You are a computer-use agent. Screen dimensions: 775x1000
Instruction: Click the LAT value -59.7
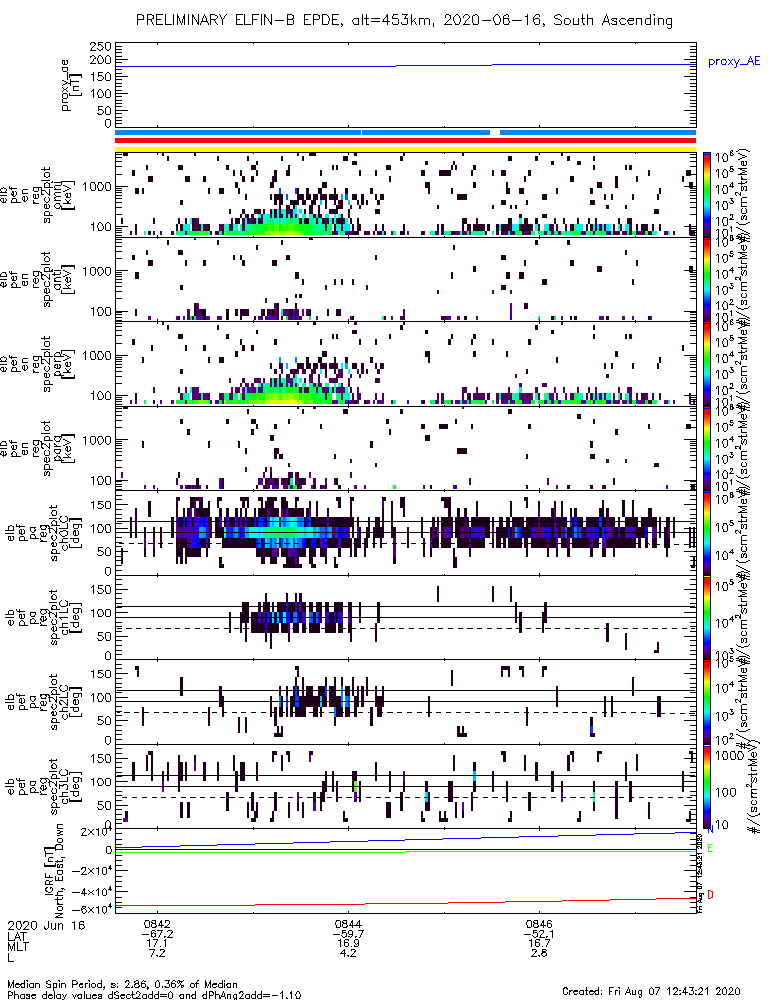click(348, 934)
